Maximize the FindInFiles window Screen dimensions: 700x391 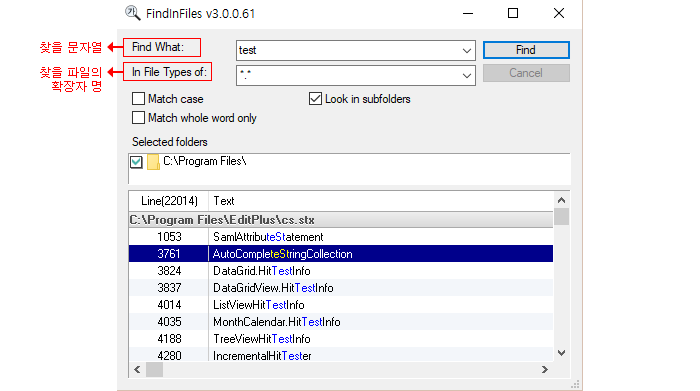click(x=513, y=13)
